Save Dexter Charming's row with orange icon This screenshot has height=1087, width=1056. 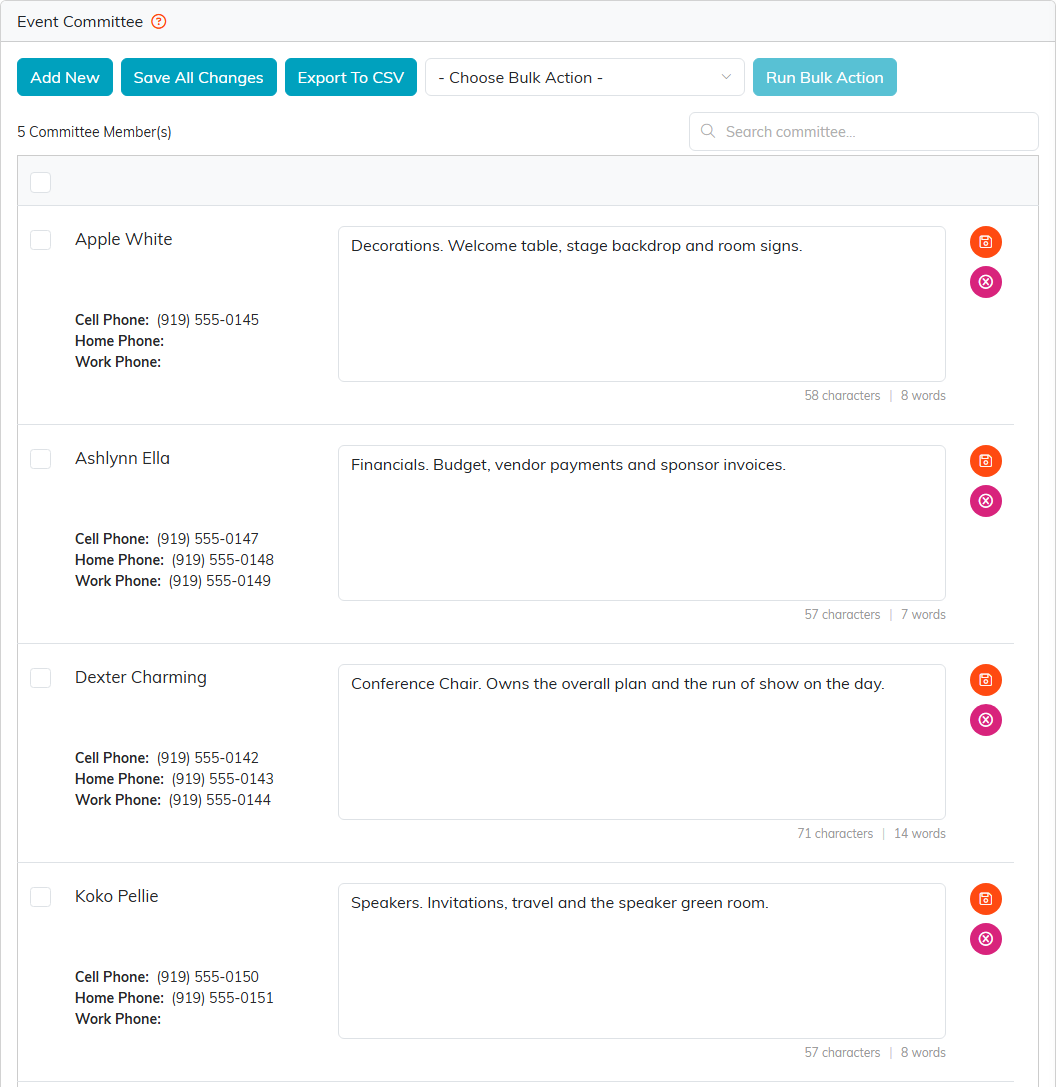(985, 680)
